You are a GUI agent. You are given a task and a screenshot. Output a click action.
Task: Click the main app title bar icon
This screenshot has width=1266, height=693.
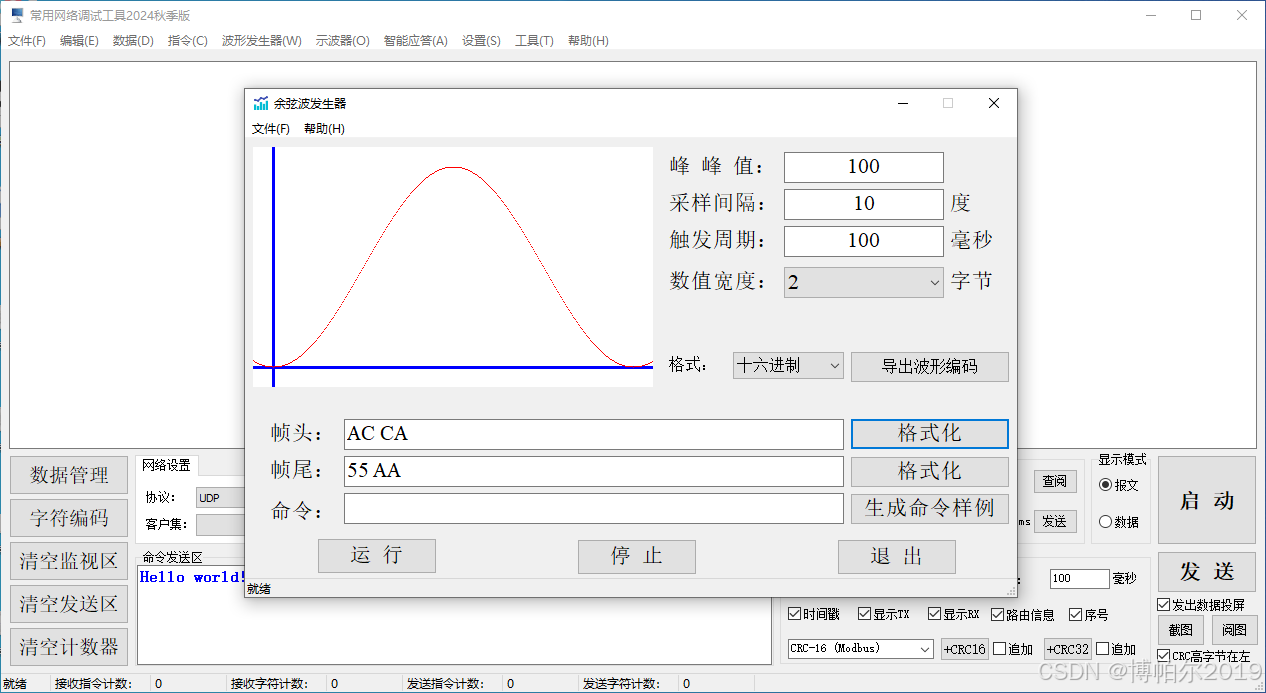point(17,15)
